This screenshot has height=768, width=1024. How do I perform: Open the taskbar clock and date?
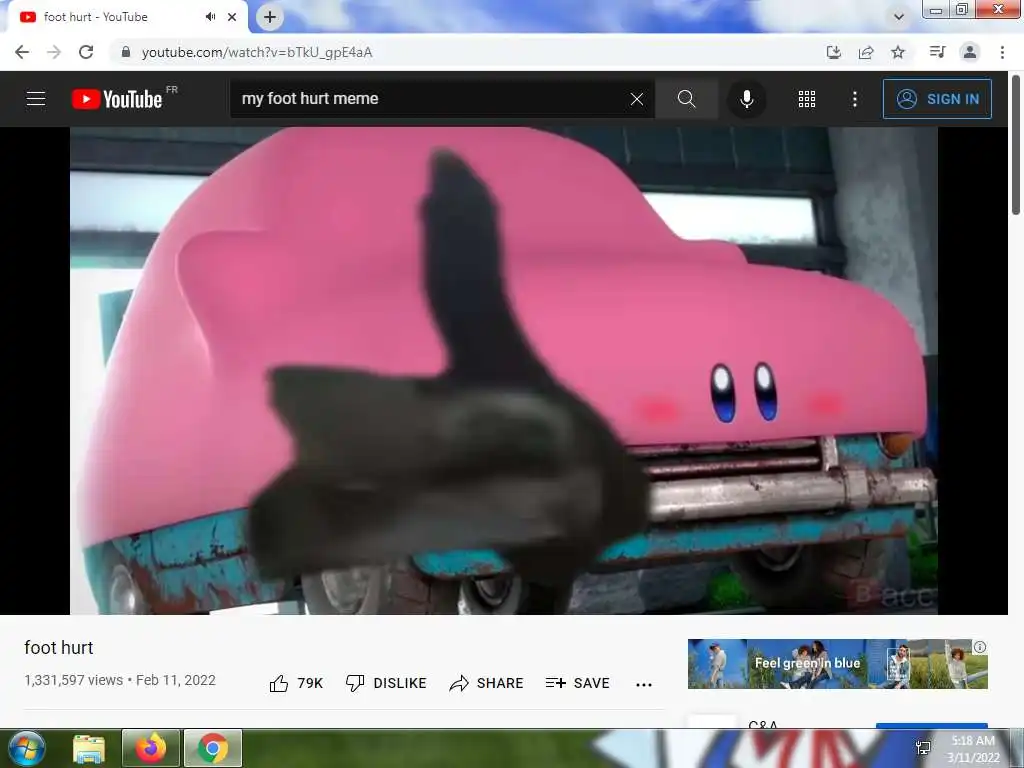coord(973,749)
